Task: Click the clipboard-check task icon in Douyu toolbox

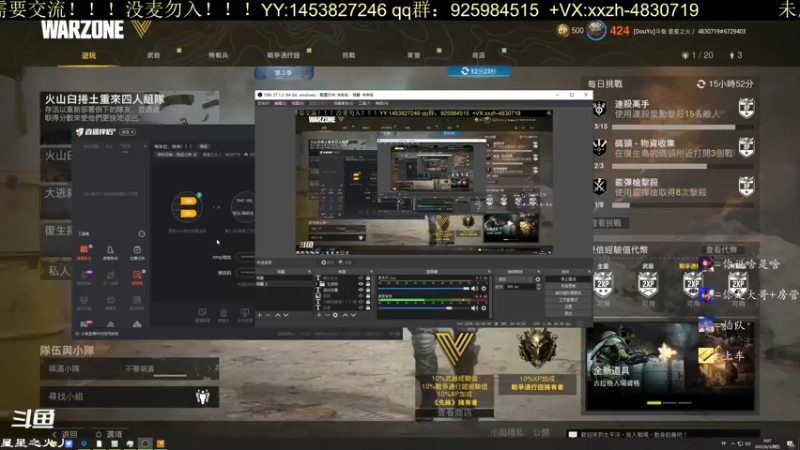Action: coord(137,249)
